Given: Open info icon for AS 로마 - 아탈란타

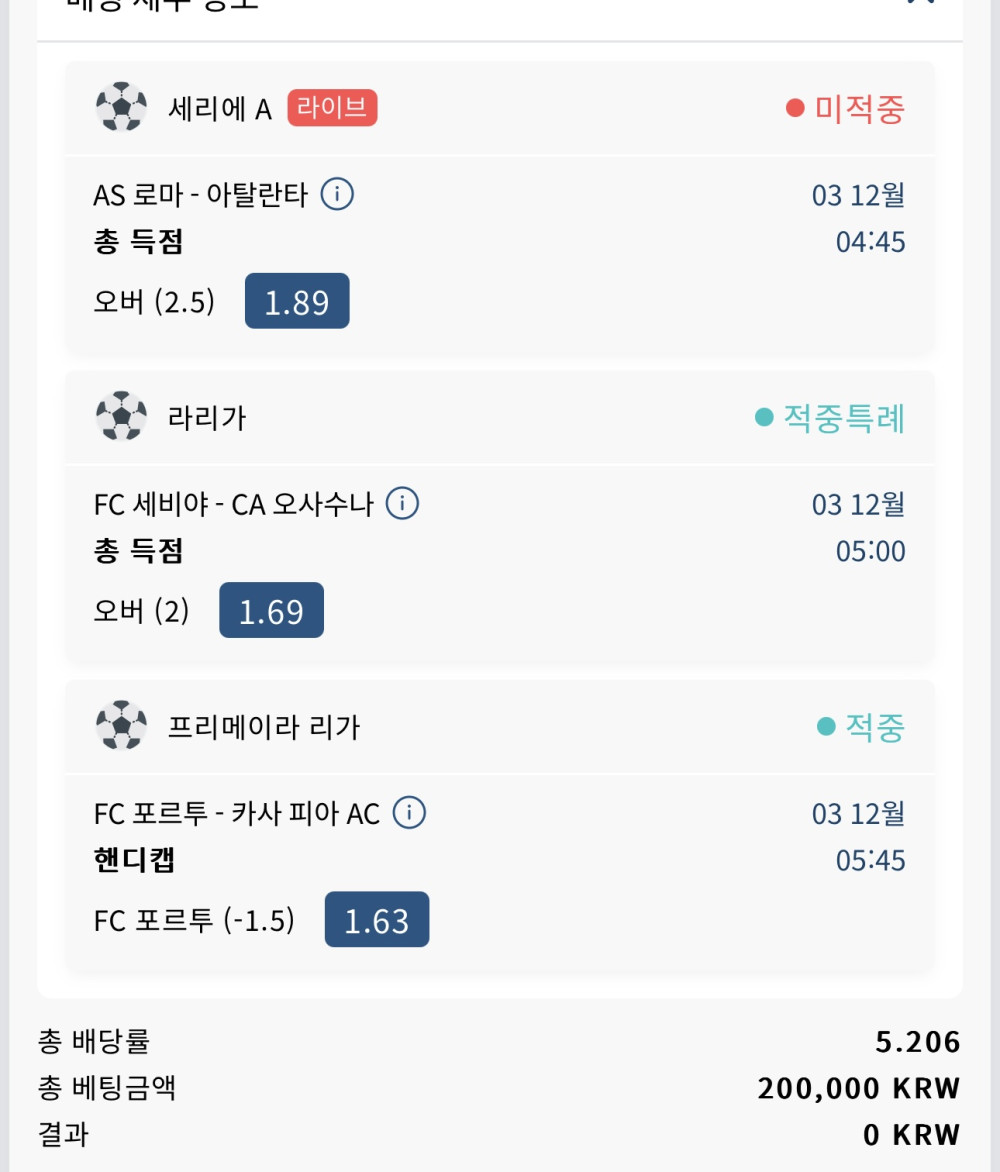Looking at the screenshot, I should [337, 194].
